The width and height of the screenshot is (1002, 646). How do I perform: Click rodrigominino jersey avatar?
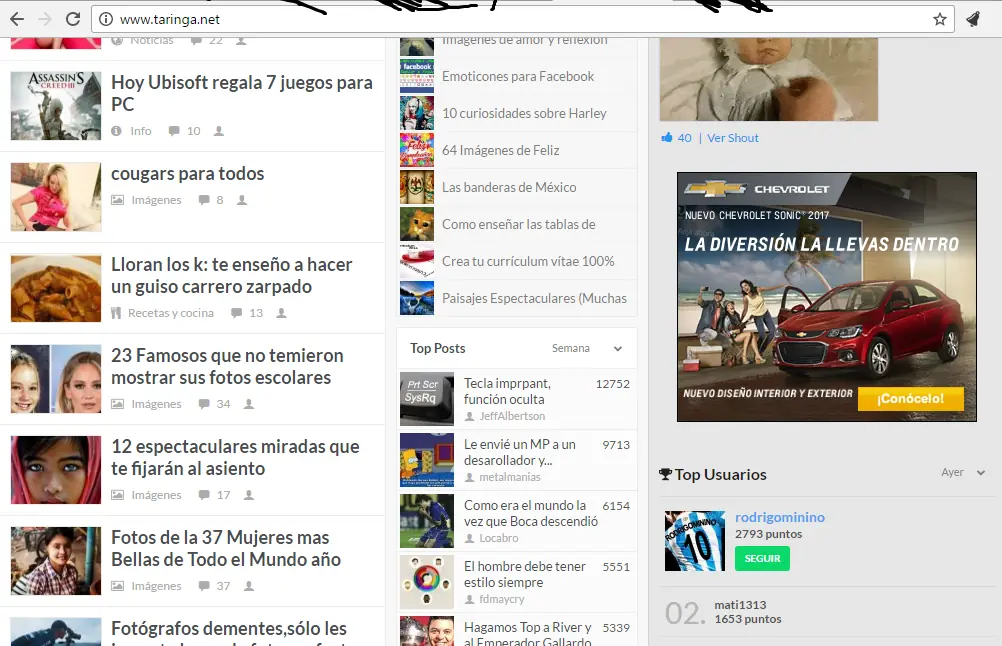695,541
